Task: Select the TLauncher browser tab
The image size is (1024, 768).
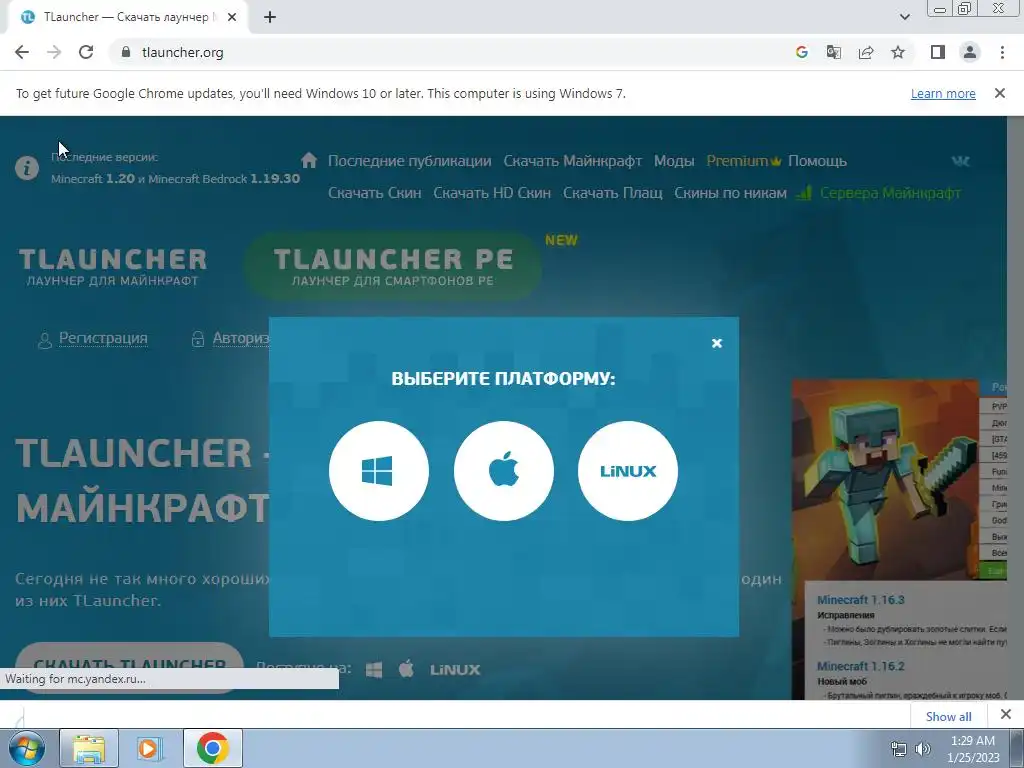Action: [x=127, y=17]
